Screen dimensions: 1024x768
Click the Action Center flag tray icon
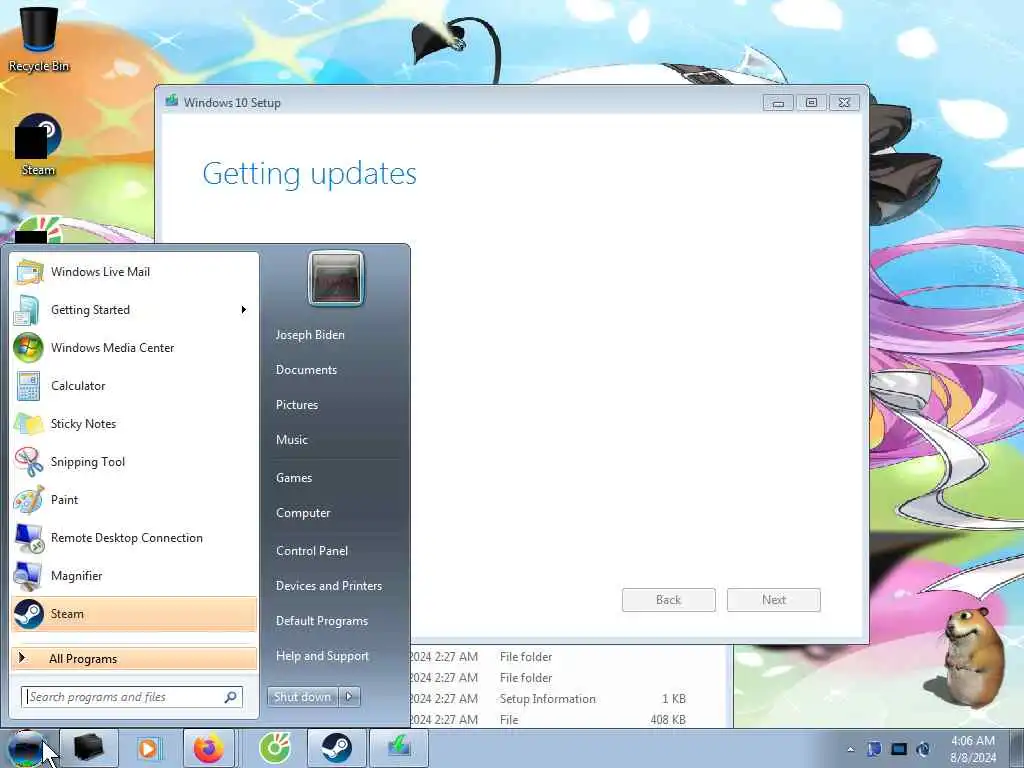[874, 749]
